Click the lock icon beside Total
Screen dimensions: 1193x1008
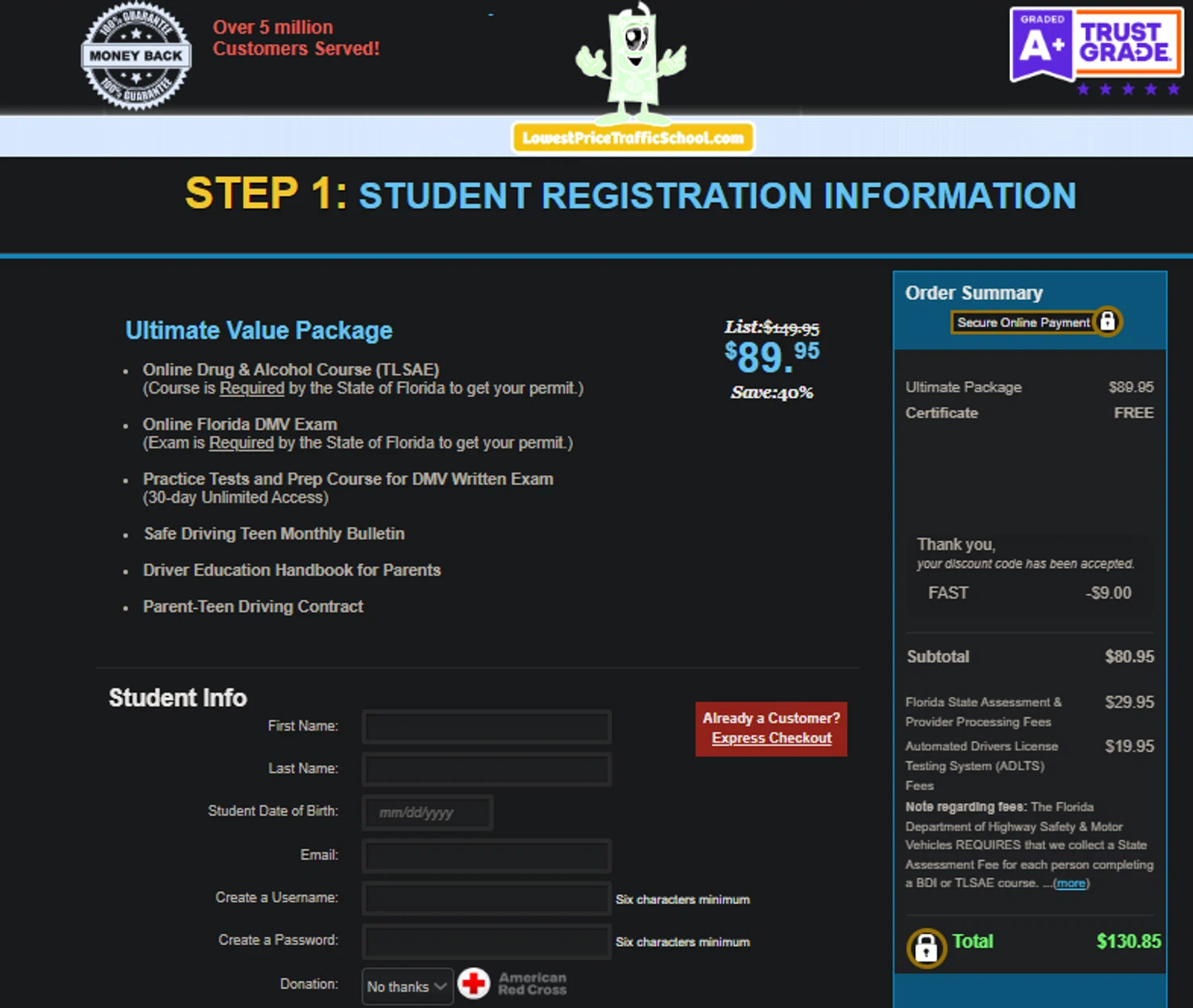coord(926,948)
